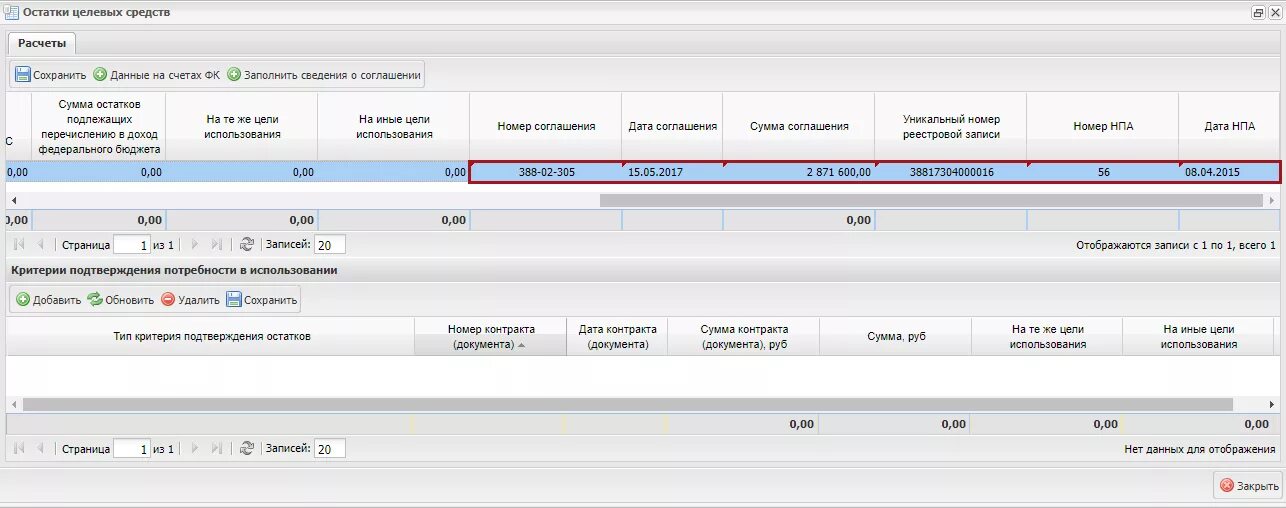Click Уникальный номер реестровой записи header
Image resolution: width=1286 pixels, height=508 pixels.
pyautogui.click(x=951, y=126)
